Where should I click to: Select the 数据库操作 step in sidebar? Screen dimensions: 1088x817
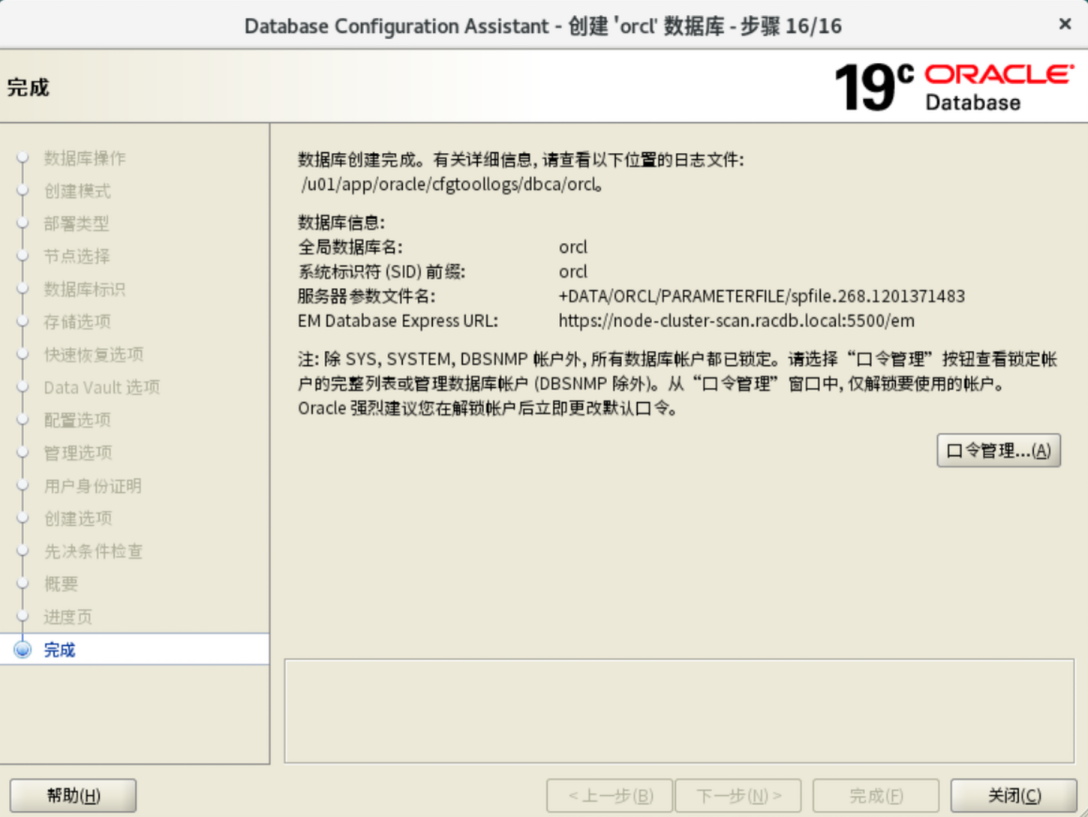pyautogui.click(x=85, y=158)
